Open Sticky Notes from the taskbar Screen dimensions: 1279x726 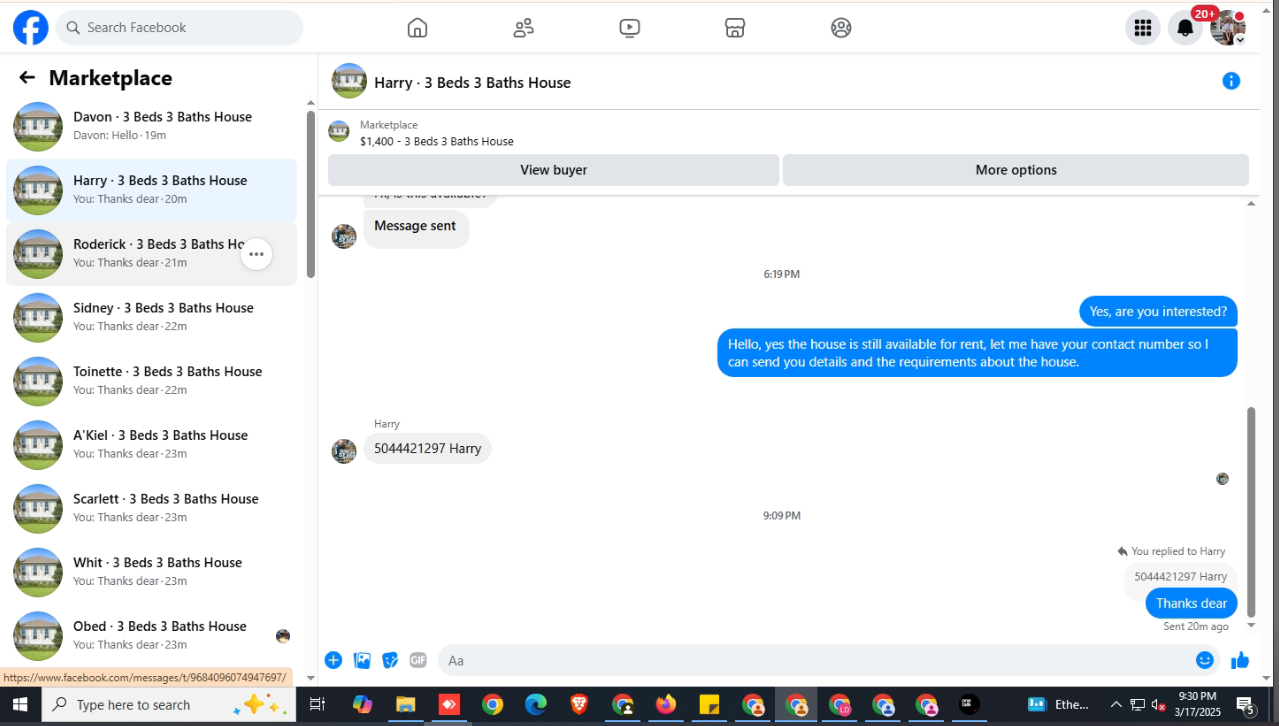pyautogui.click(x=709, y=704)
